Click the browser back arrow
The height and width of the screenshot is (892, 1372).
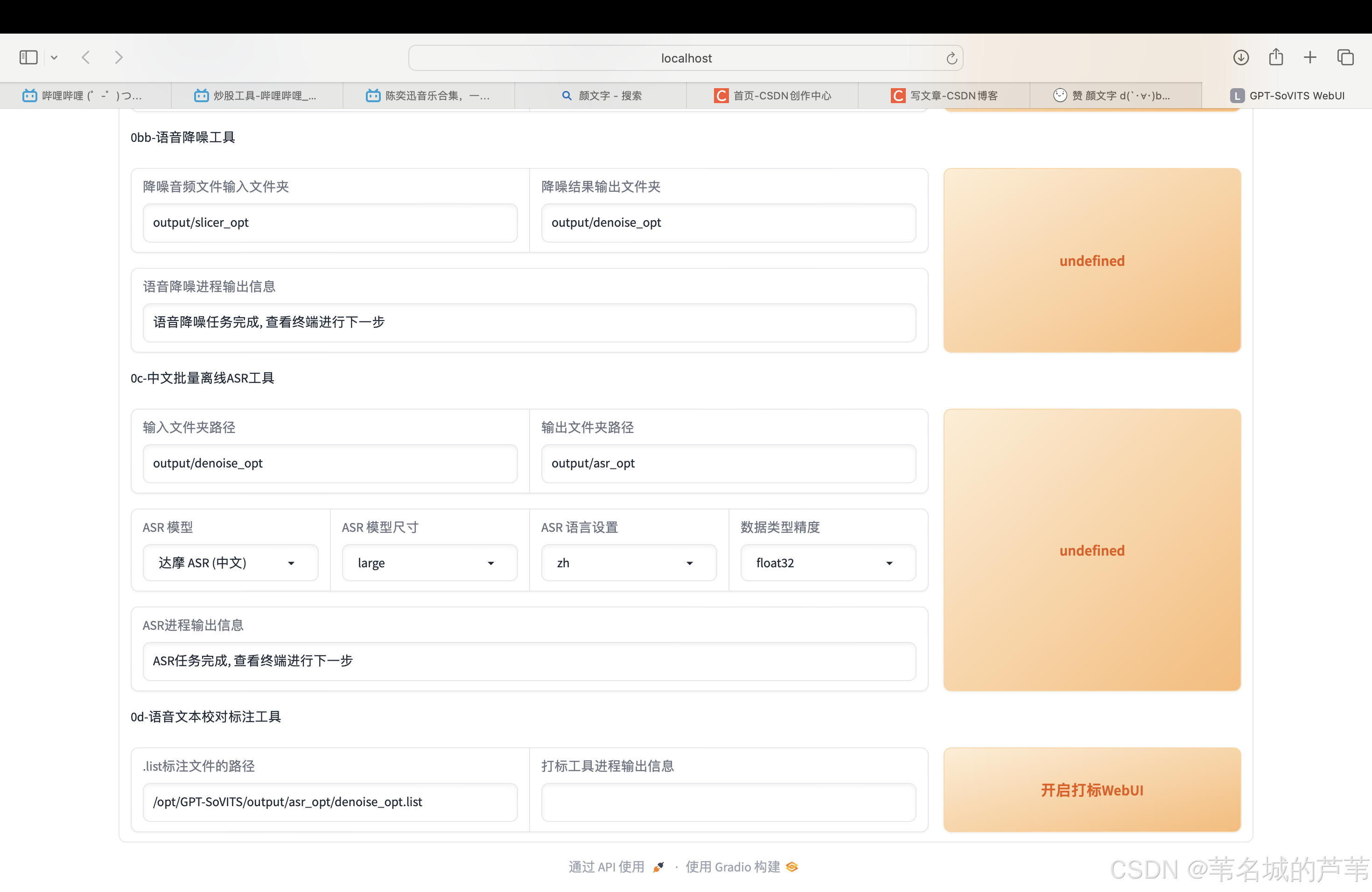point(86,58)
